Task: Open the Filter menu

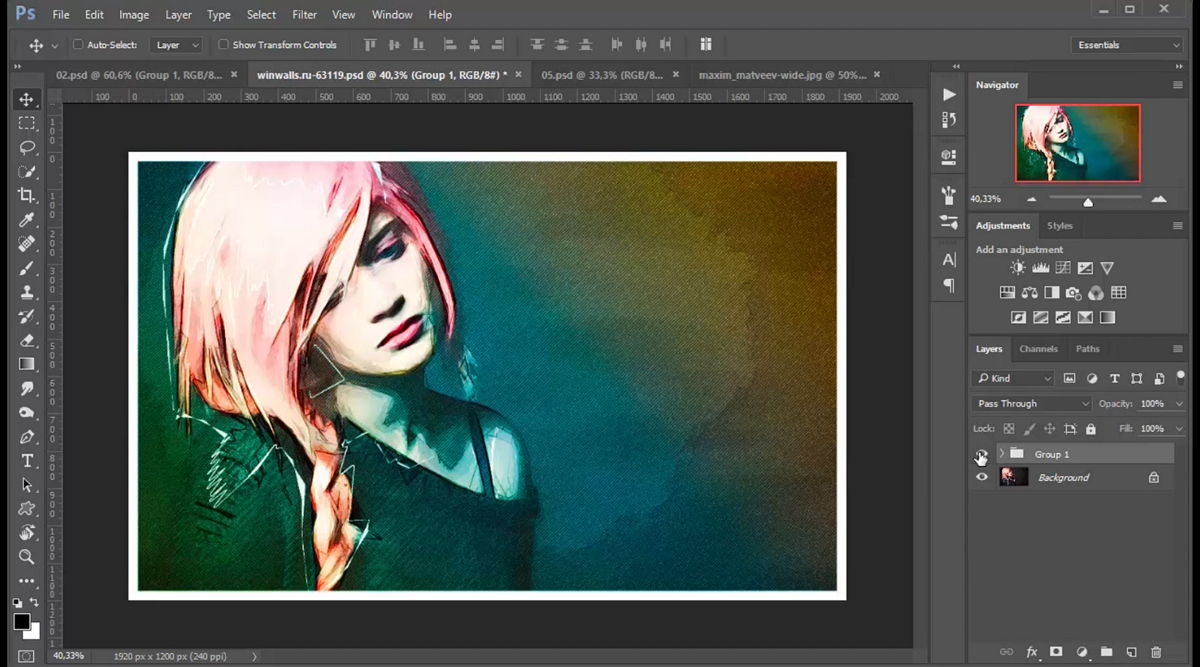Action: [304, 15]
